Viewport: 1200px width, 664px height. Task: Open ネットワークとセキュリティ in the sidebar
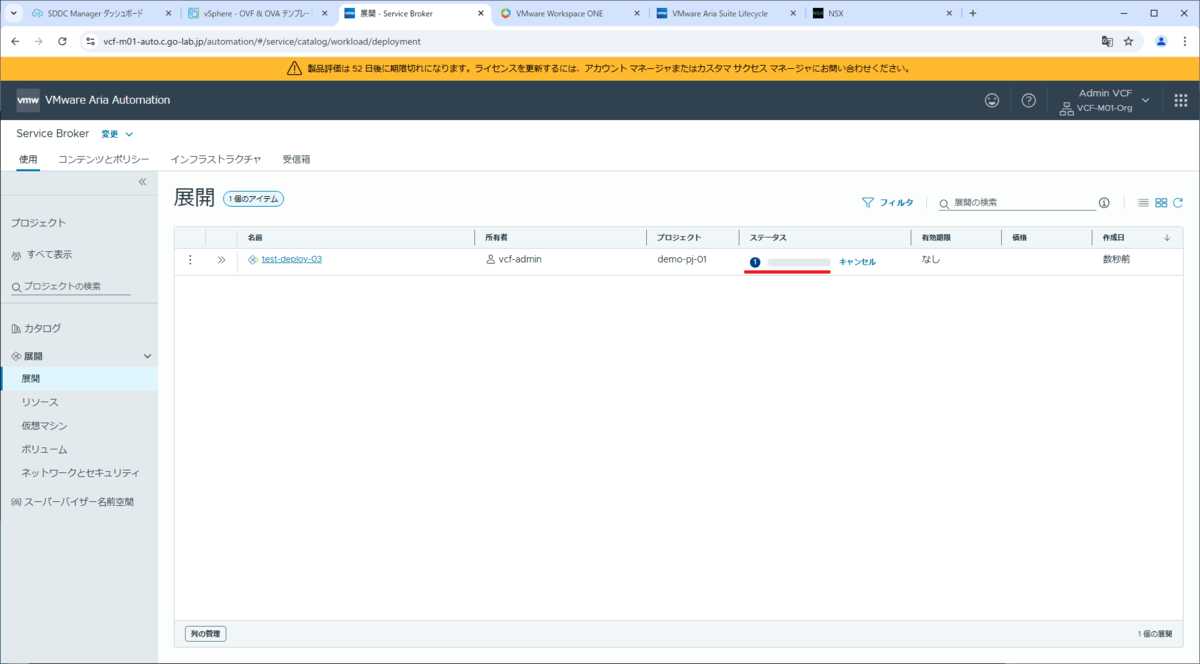(80, 473)
